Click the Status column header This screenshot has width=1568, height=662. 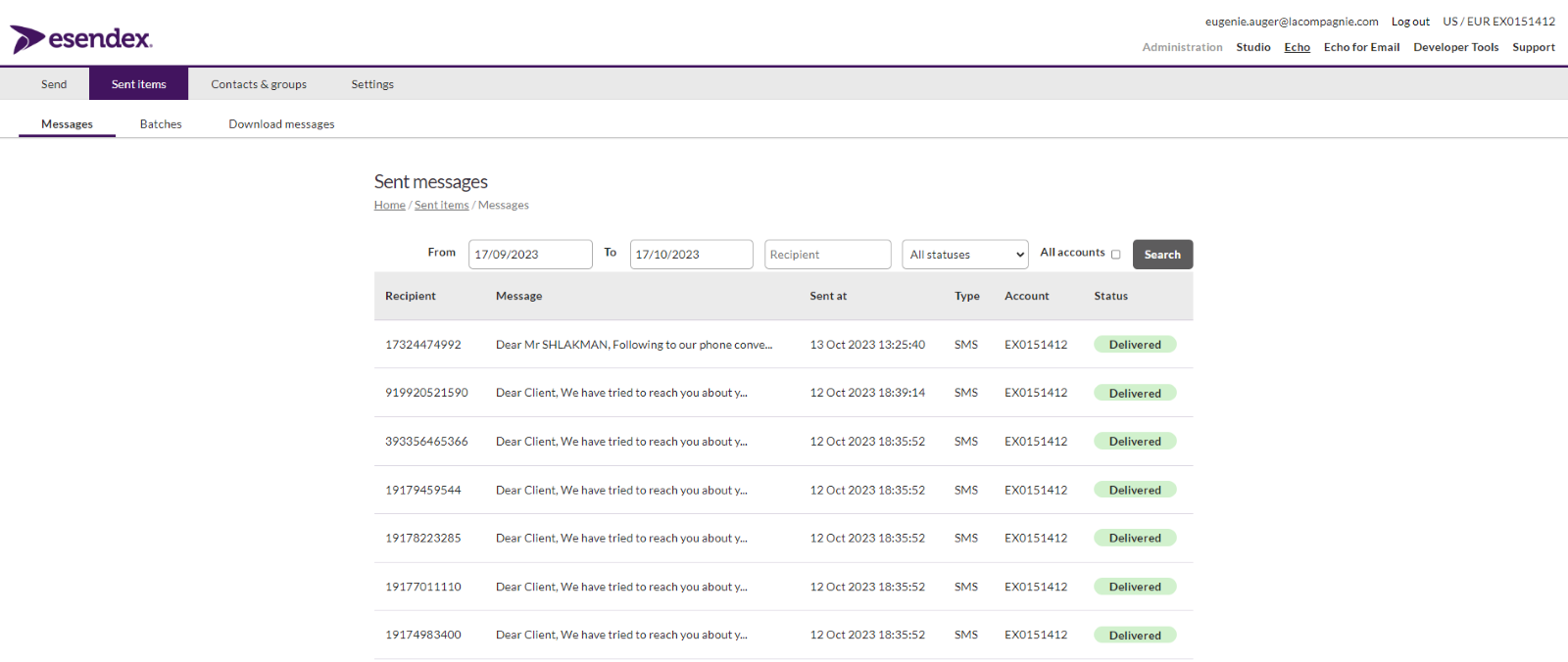click(x=1110, y=296)
